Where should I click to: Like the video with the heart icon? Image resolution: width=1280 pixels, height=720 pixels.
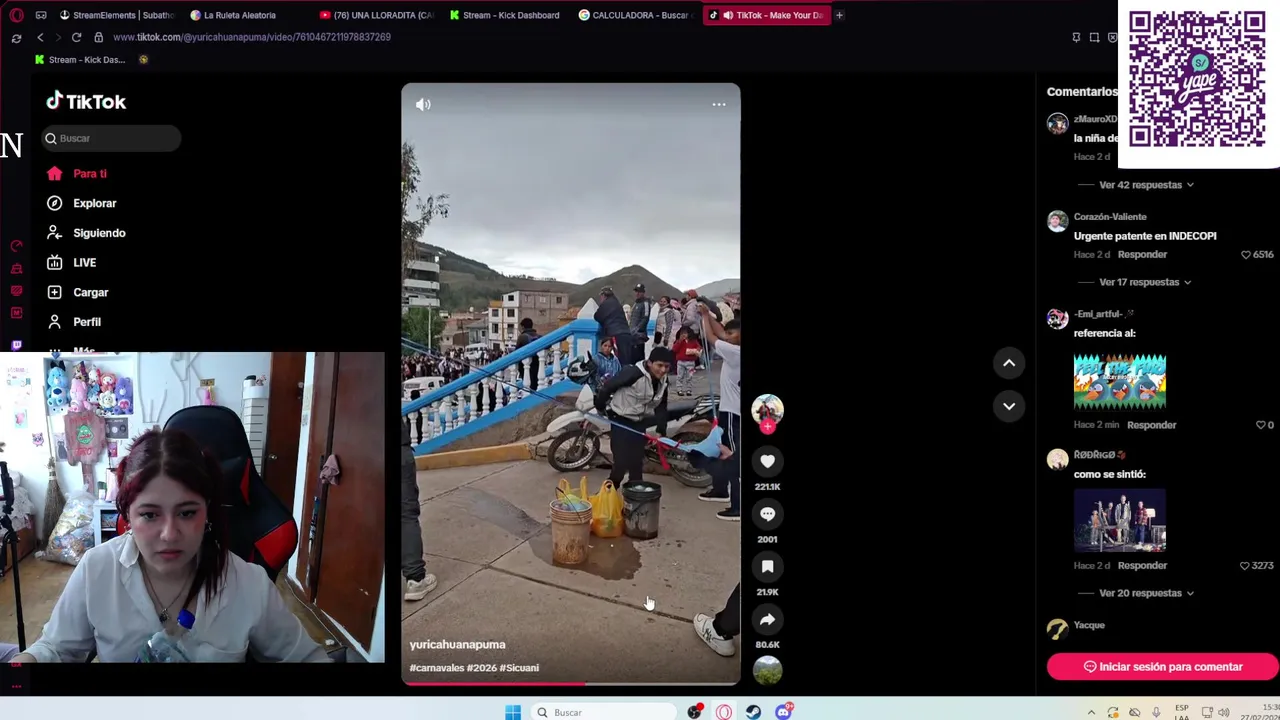point(767,461)
